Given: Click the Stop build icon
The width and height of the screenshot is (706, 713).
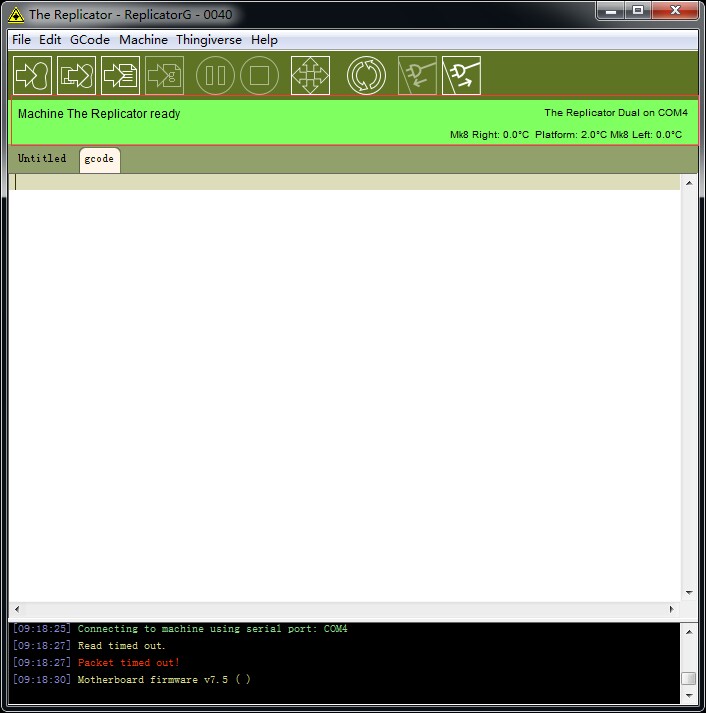Looking at the screenshot, I should pyautogui.click(x=259, y=75).
